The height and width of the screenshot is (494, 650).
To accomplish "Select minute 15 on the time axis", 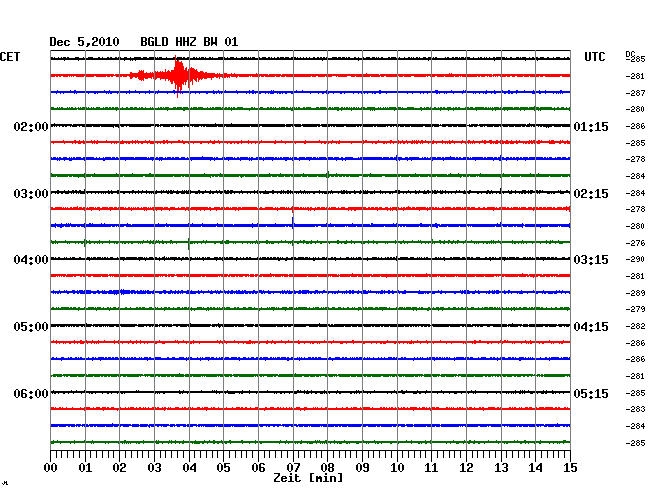I will coord(569,467).
